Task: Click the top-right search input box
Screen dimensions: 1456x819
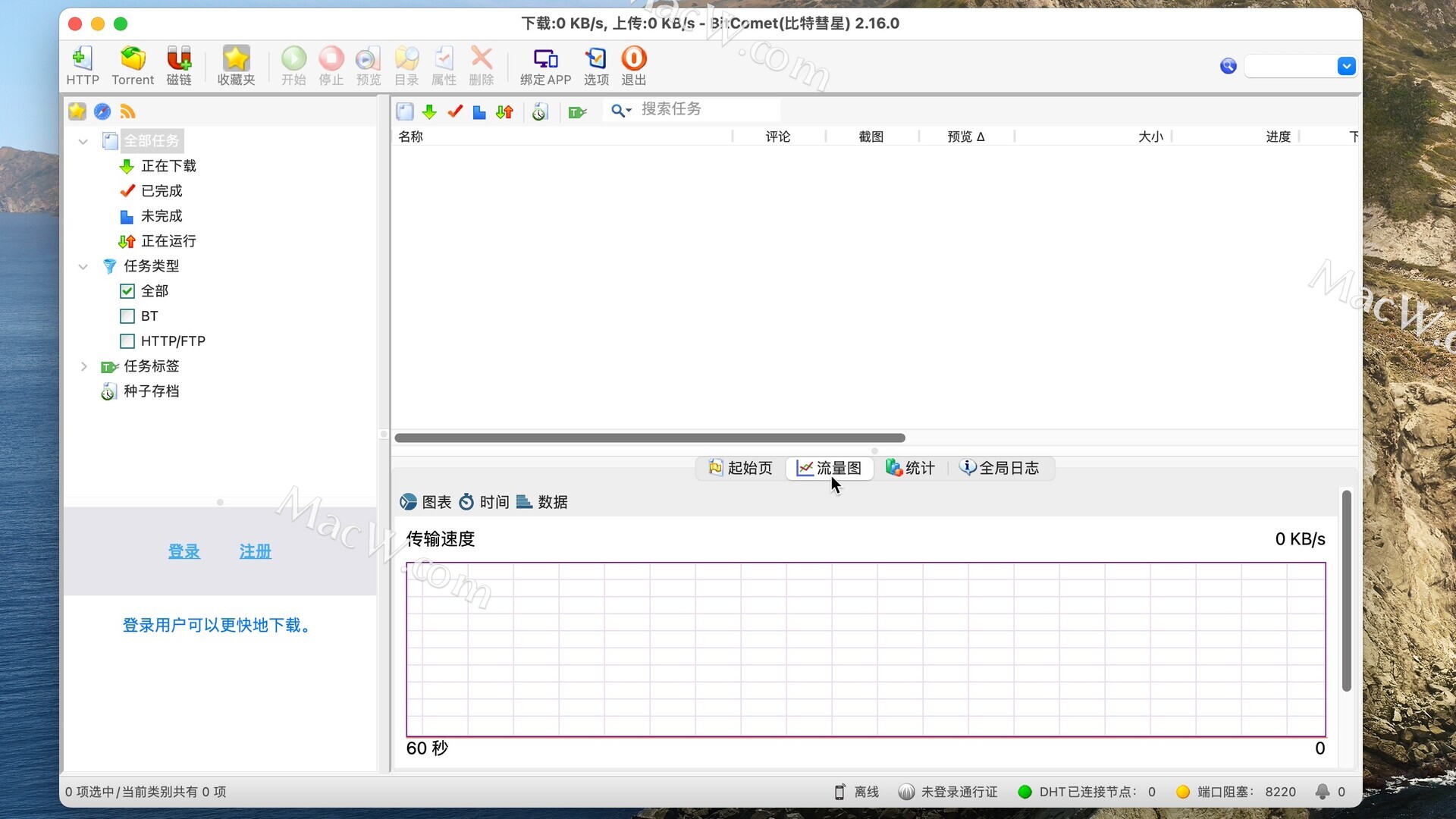Action: [1291, 66]
